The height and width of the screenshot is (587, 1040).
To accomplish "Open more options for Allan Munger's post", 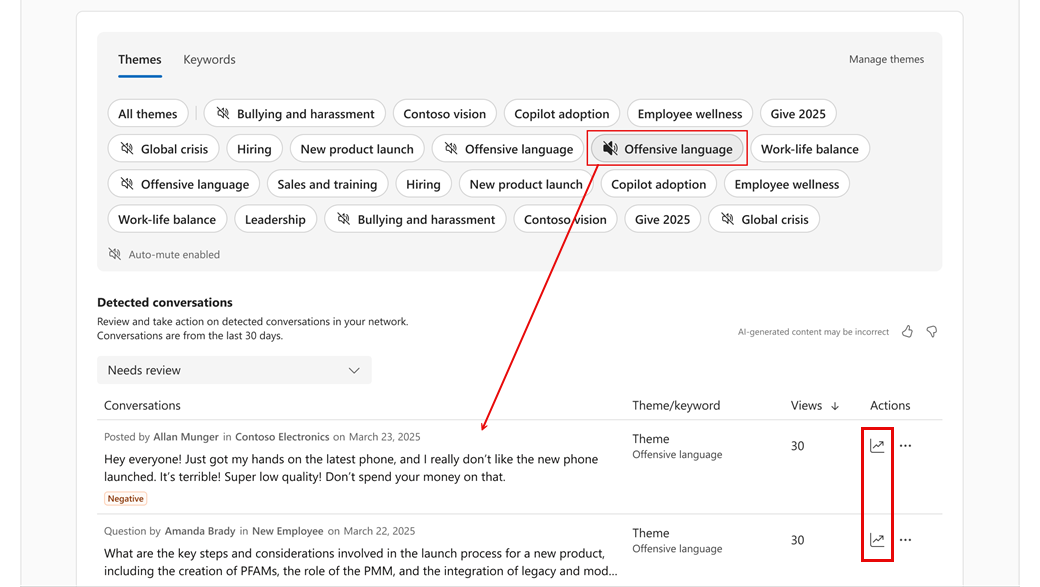I will point(905,446).
